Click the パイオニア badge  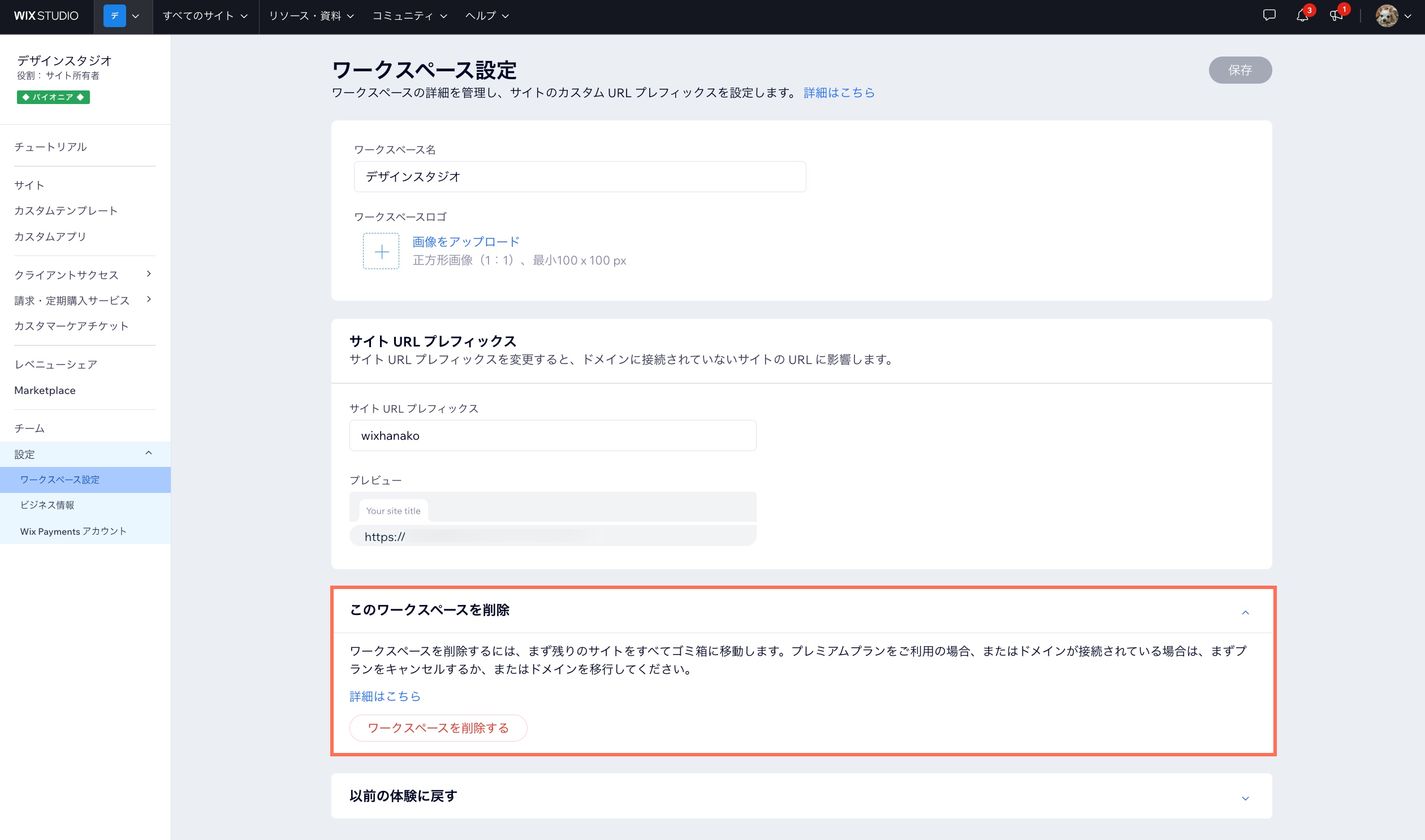[53, 97]
